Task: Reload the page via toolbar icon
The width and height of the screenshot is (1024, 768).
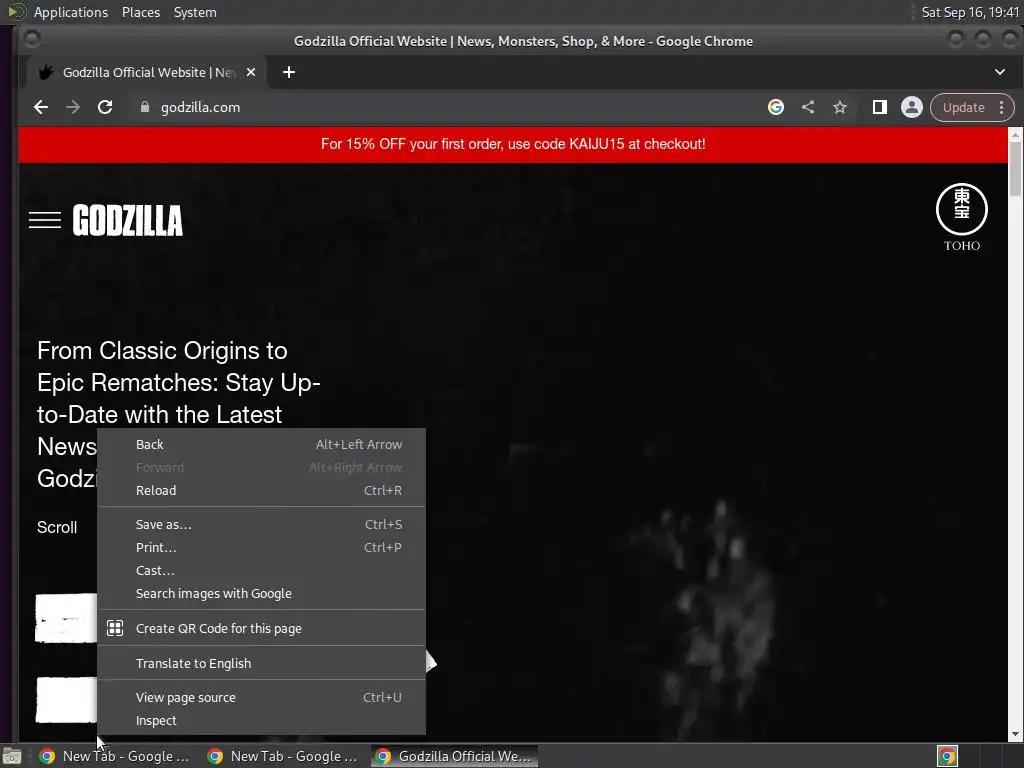Action: click(x=104, y=107)
